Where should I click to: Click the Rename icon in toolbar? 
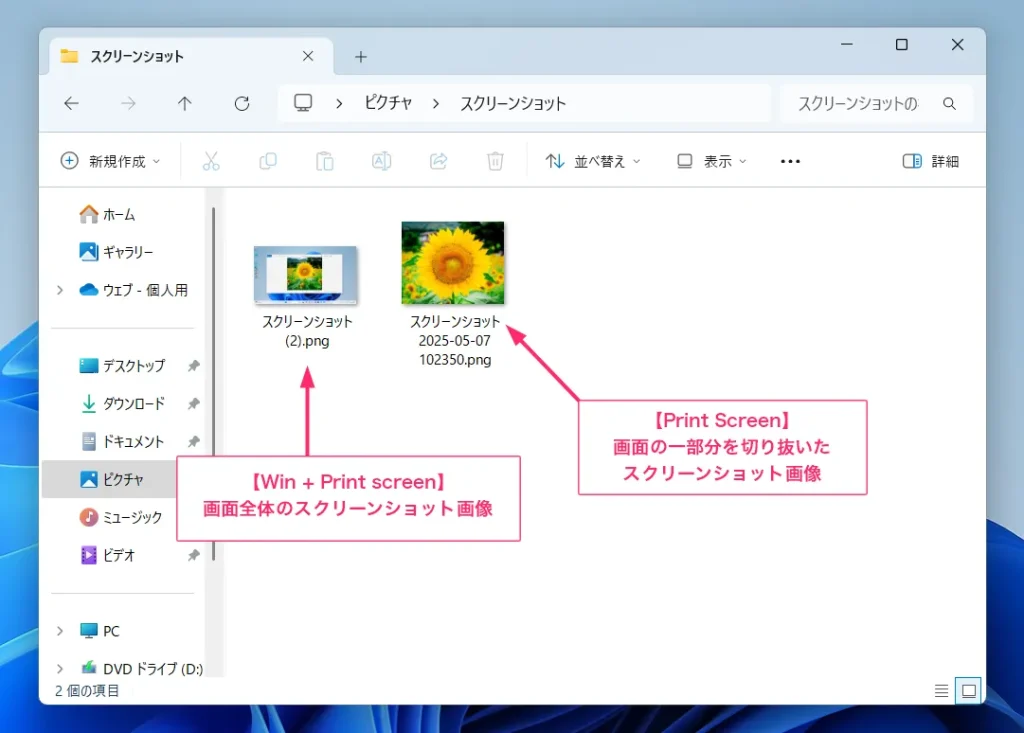381,161
